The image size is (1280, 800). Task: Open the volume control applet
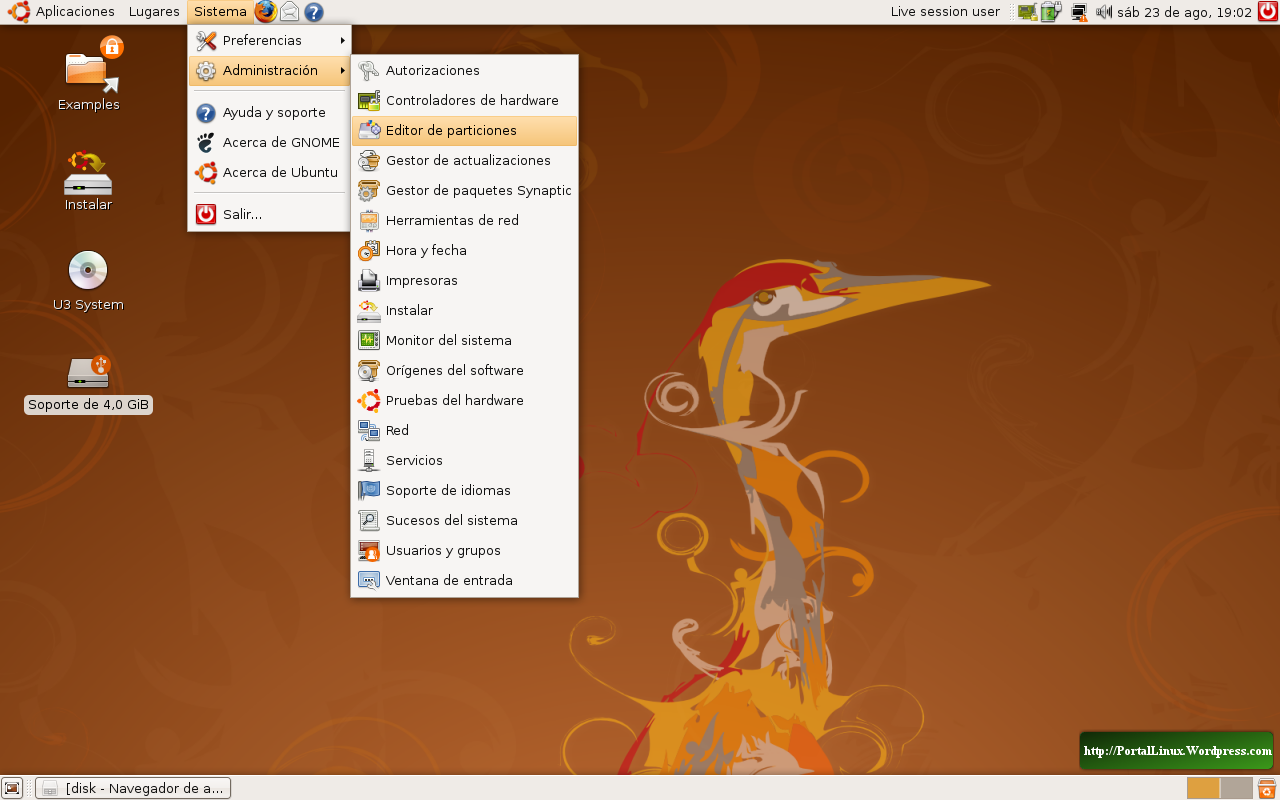[1104, 12]
